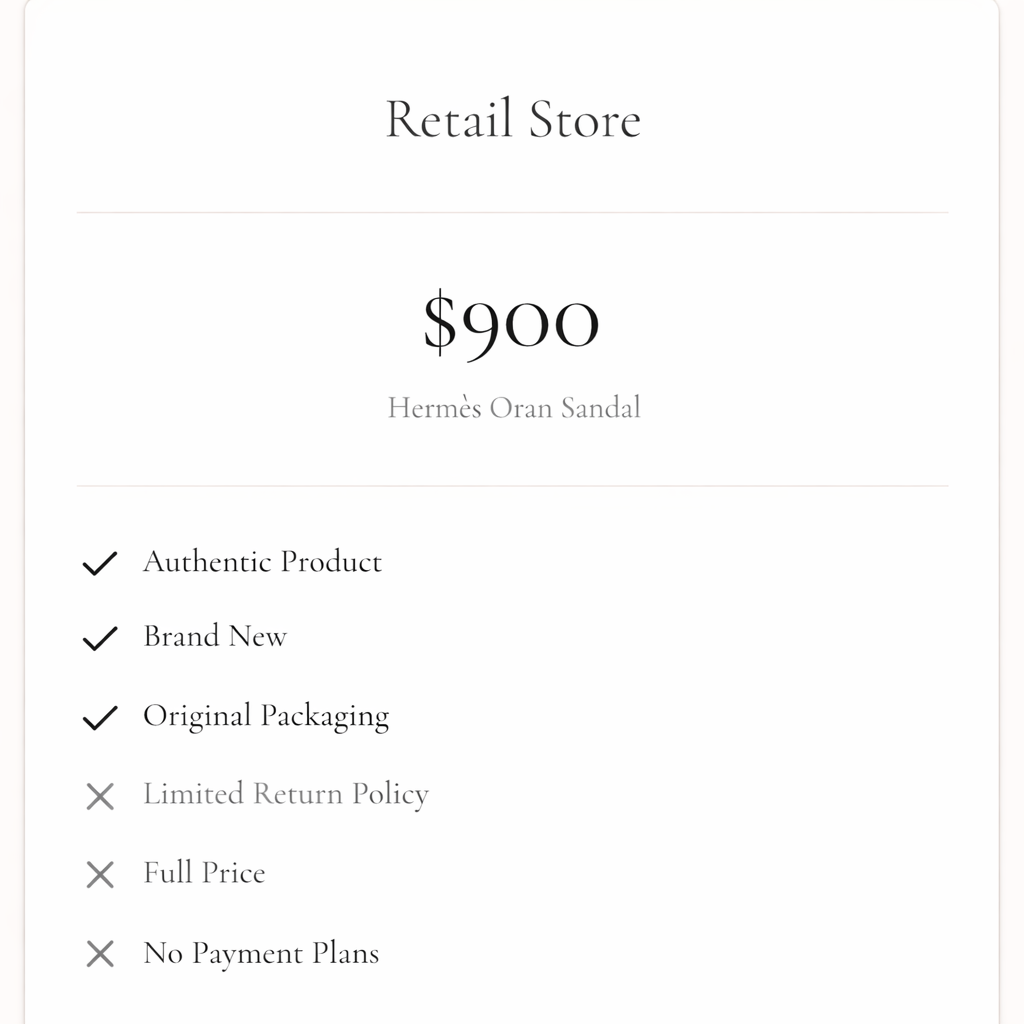Click the word Sandal in the product name

pyautogui.click(x=600, y=408)
